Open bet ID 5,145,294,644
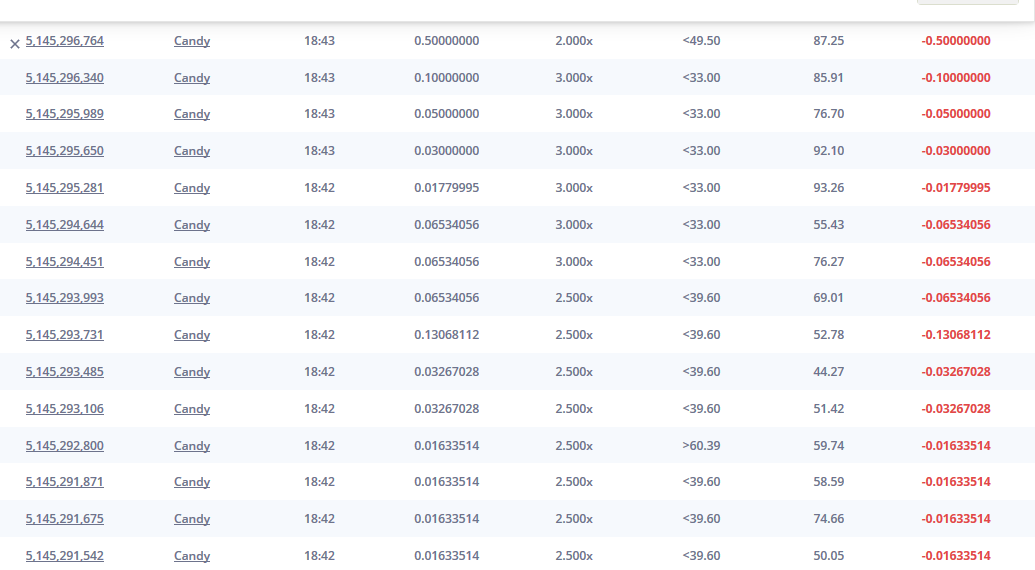The height and width of the screenshot is (570, 1035). click(x=65, y=225)
